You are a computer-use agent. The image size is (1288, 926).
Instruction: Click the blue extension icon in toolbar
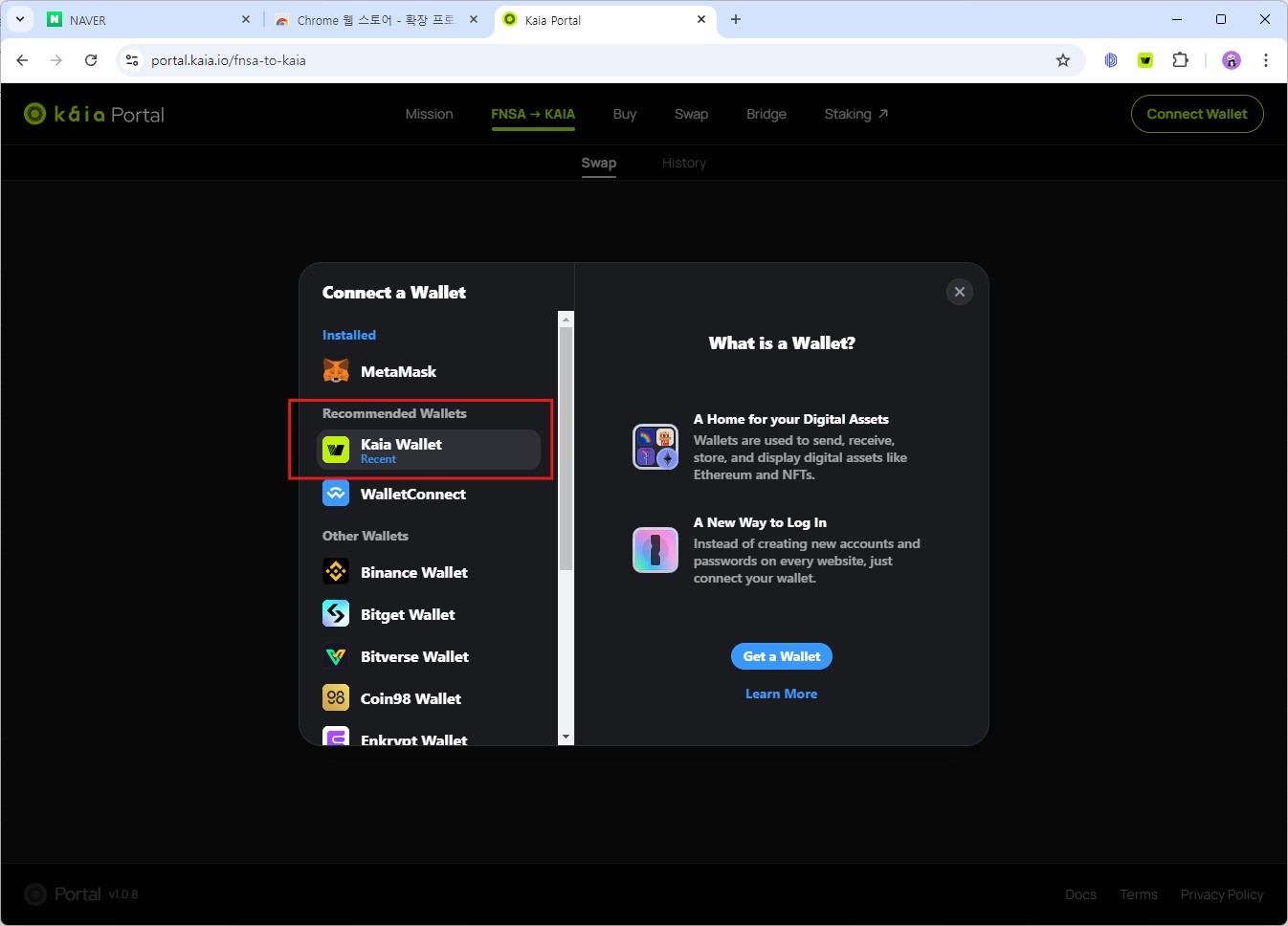[1111, 60]
